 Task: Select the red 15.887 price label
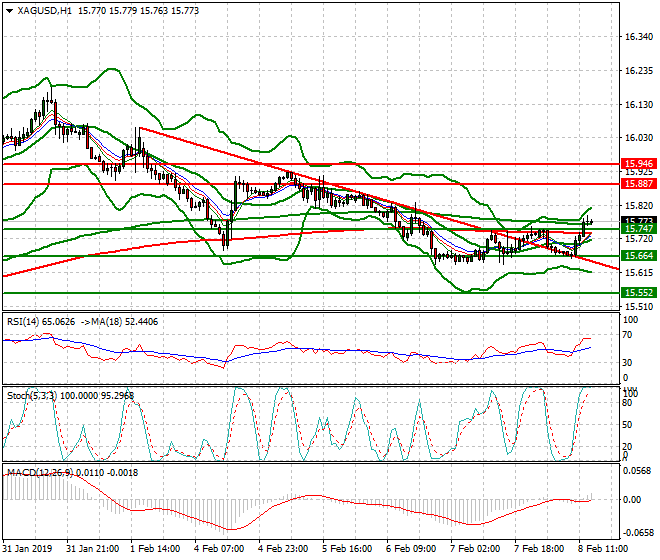[636, 184]
